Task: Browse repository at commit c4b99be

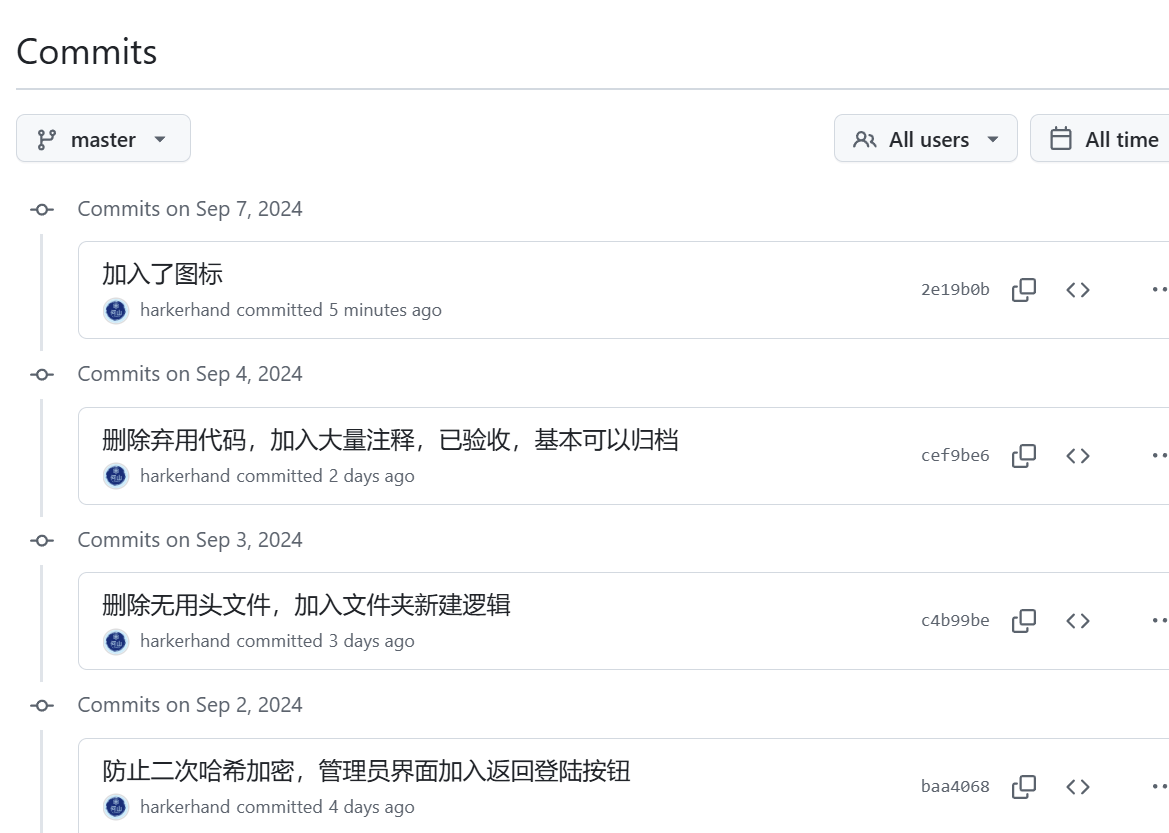Action: coord(1077,621)
